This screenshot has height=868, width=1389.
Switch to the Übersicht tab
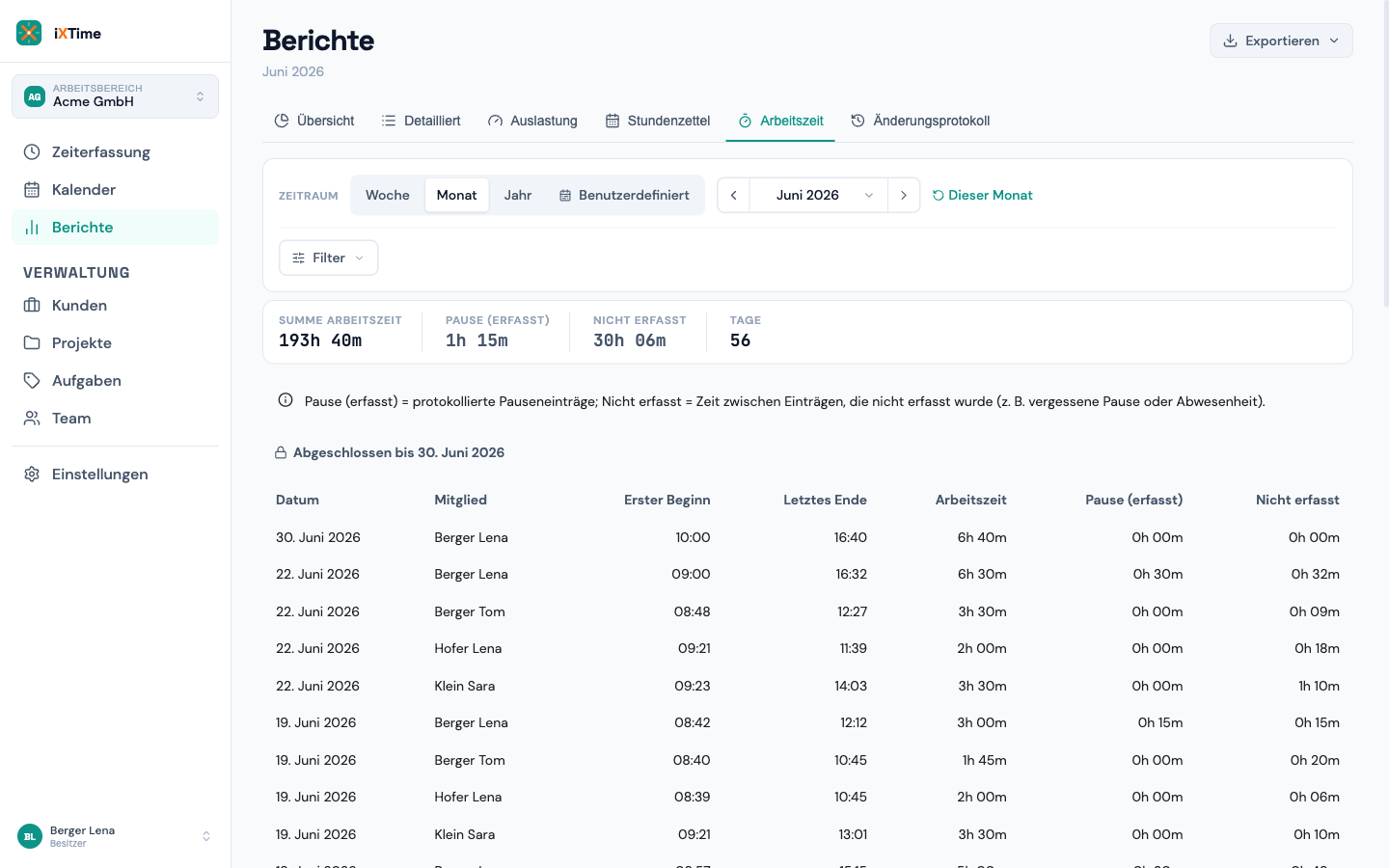click(314, 121)
